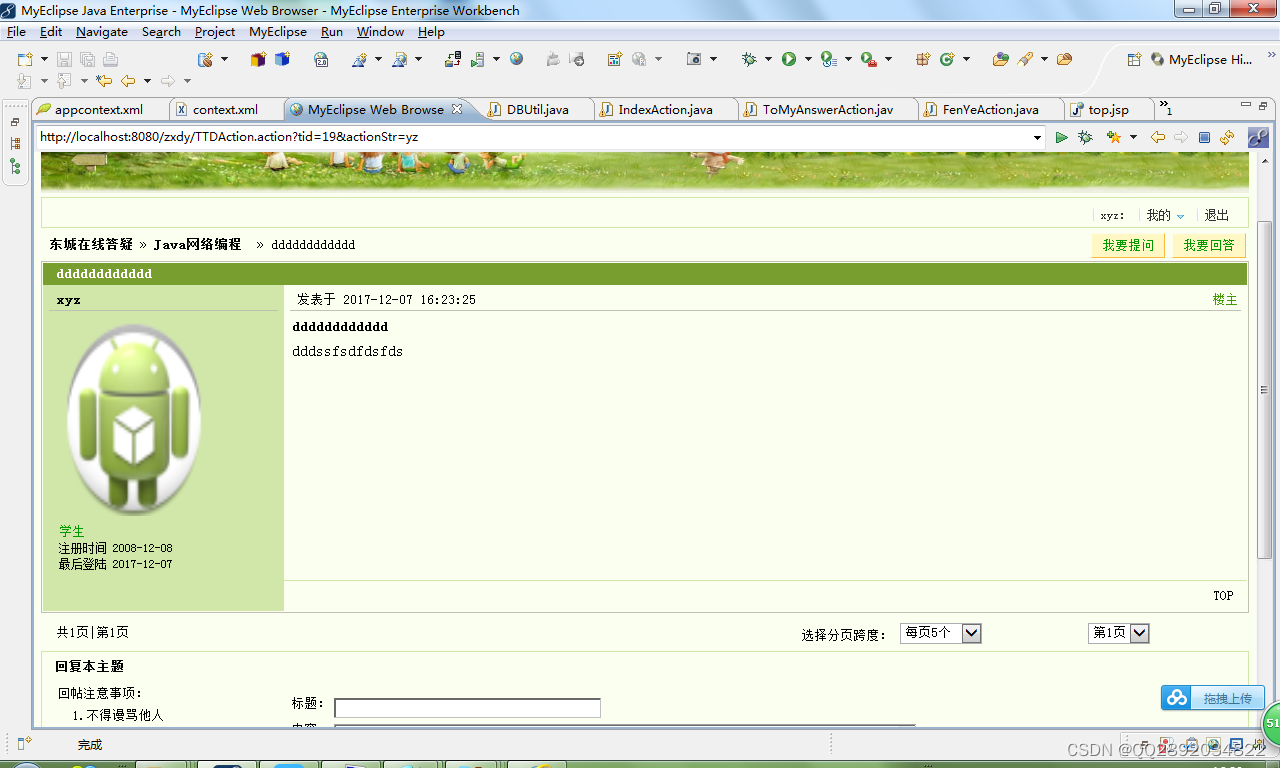Click inside the 标题 title input field
Viewport: 1280px width, 768px height.
(467, 707)
